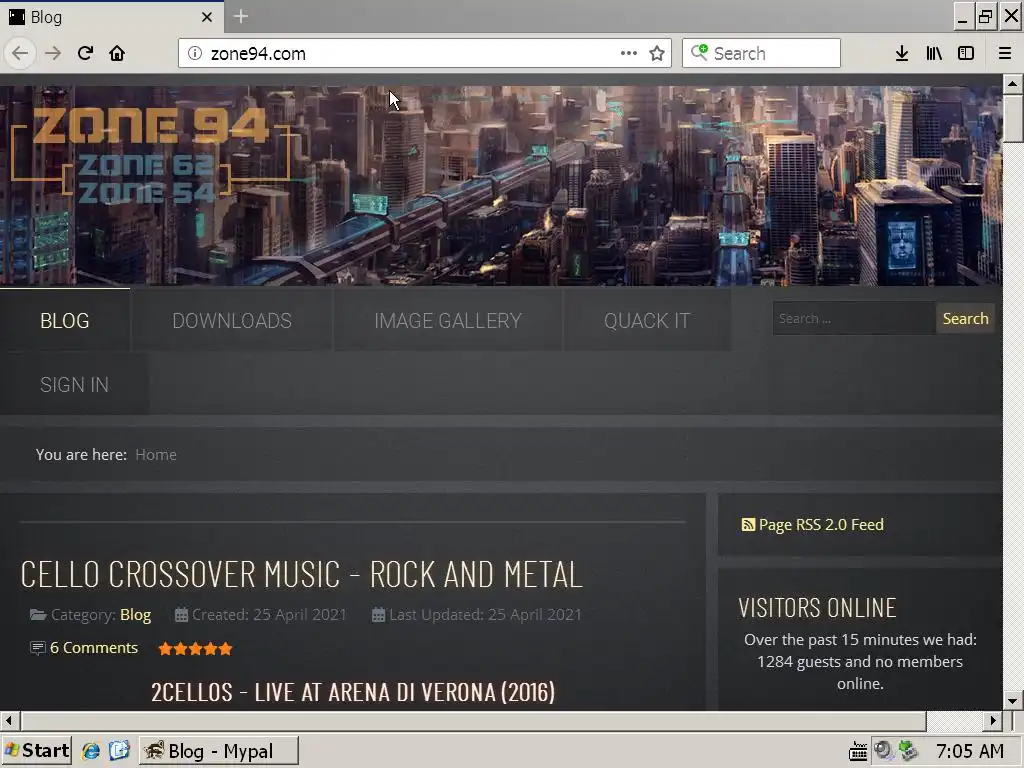Viewport: 1024px width, 768px height.
Task: Bookmark this page with the star
Action: click(x=657, y=53)
